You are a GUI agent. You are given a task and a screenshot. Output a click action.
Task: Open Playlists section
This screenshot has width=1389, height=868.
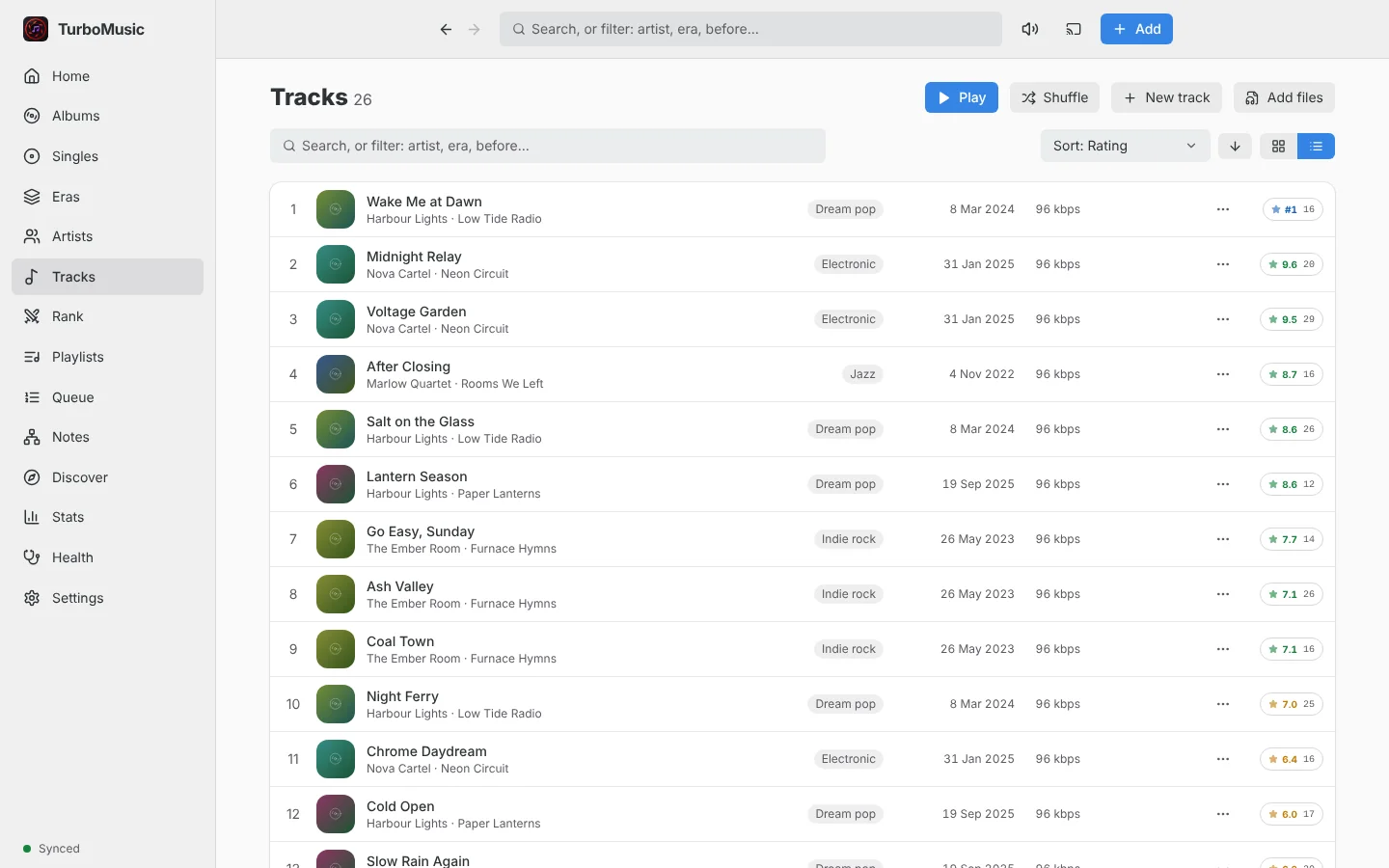(x=107, y=357)
